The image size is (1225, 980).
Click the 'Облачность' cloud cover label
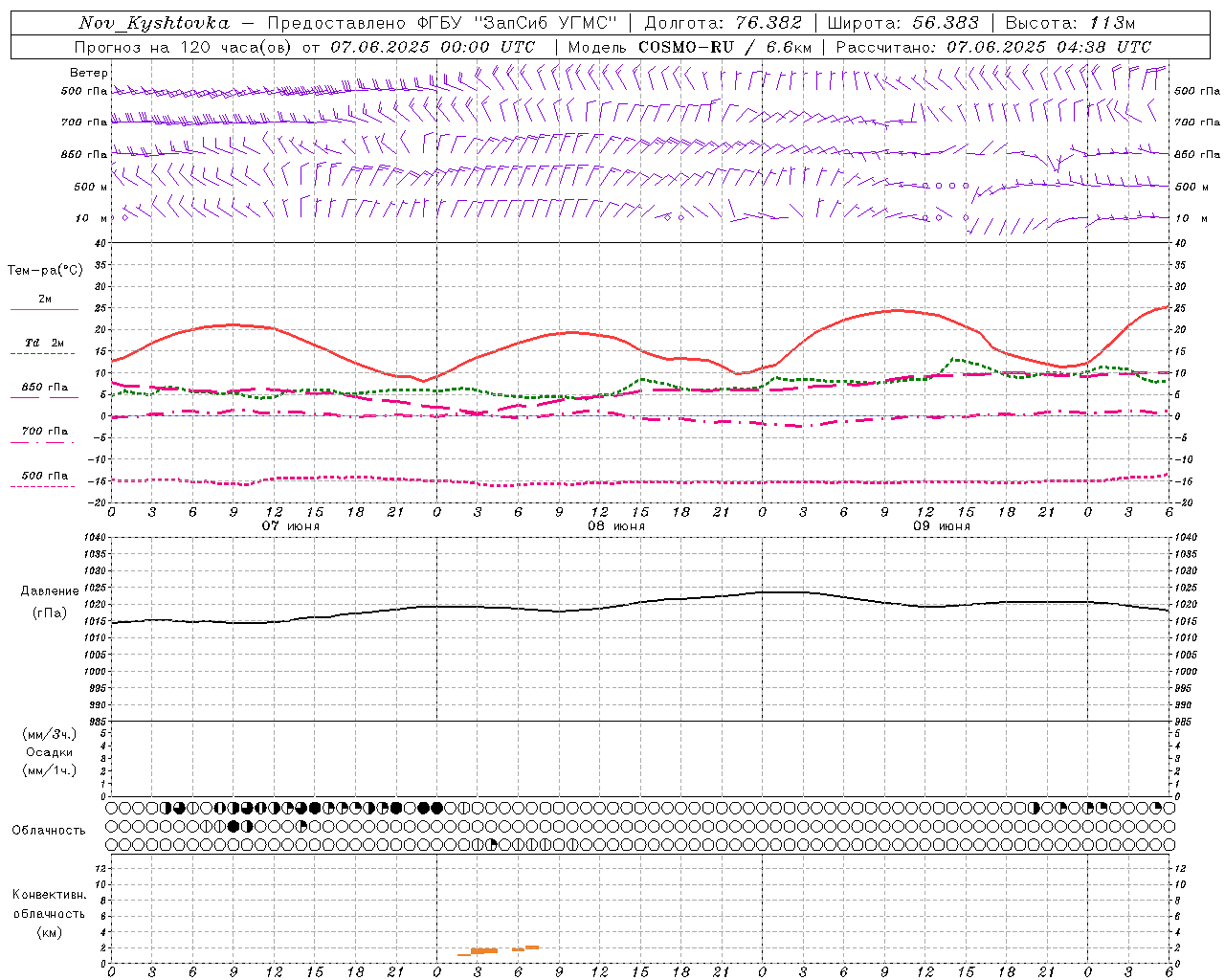click(49, 830)
